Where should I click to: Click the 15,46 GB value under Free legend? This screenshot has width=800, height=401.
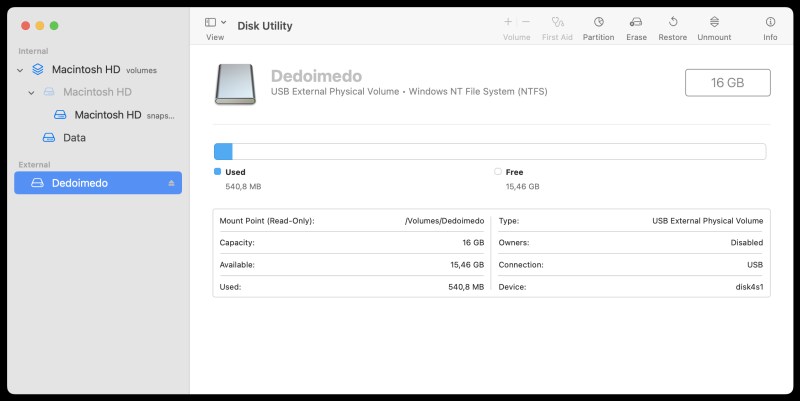tap(522, 187)
